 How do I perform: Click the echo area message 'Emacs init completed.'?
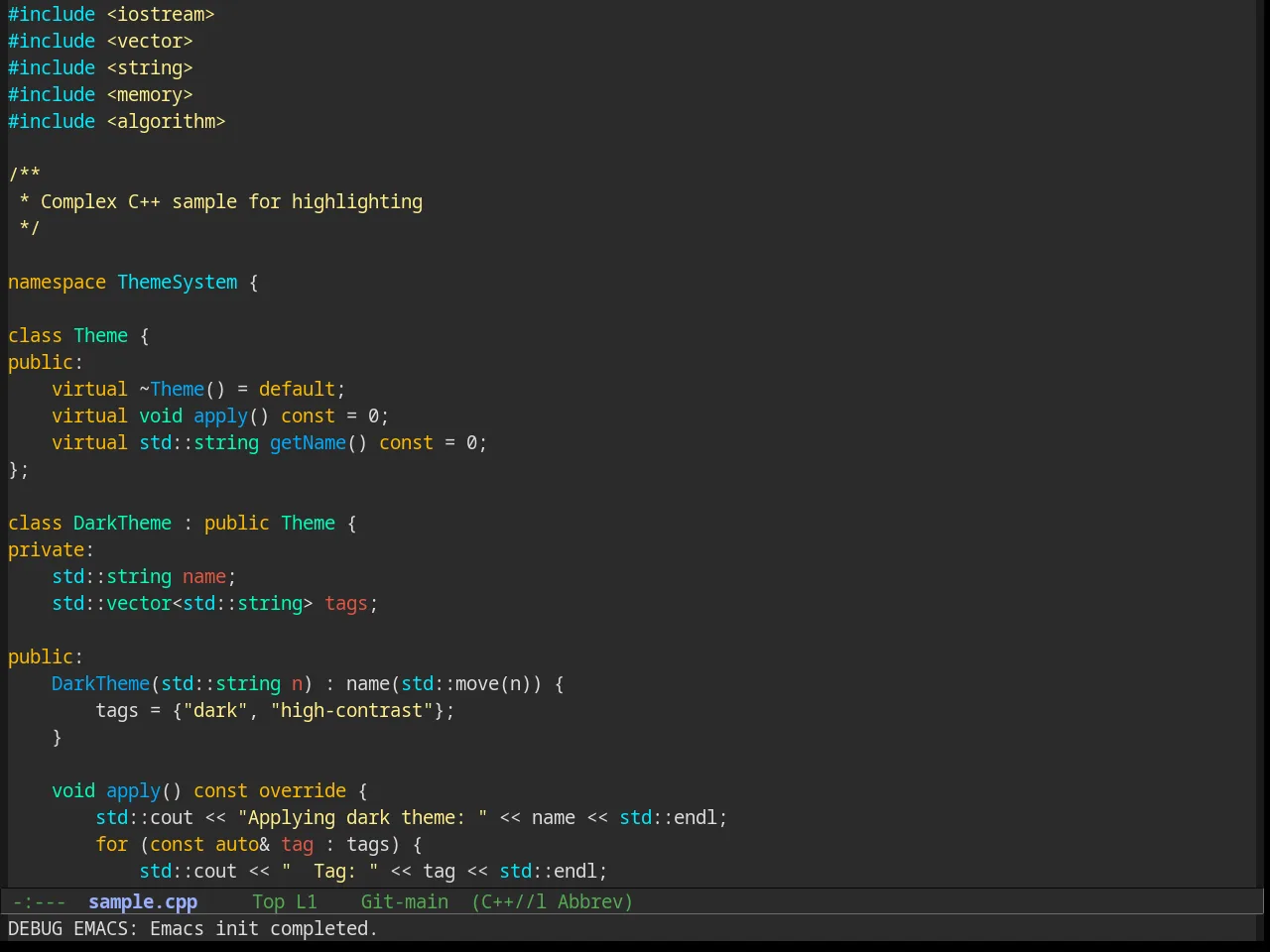pyautogui.click(x=264, y=928)
